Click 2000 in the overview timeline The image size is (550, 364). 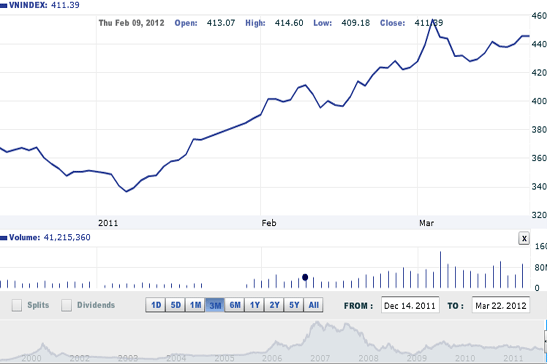[x=31, y=358]
